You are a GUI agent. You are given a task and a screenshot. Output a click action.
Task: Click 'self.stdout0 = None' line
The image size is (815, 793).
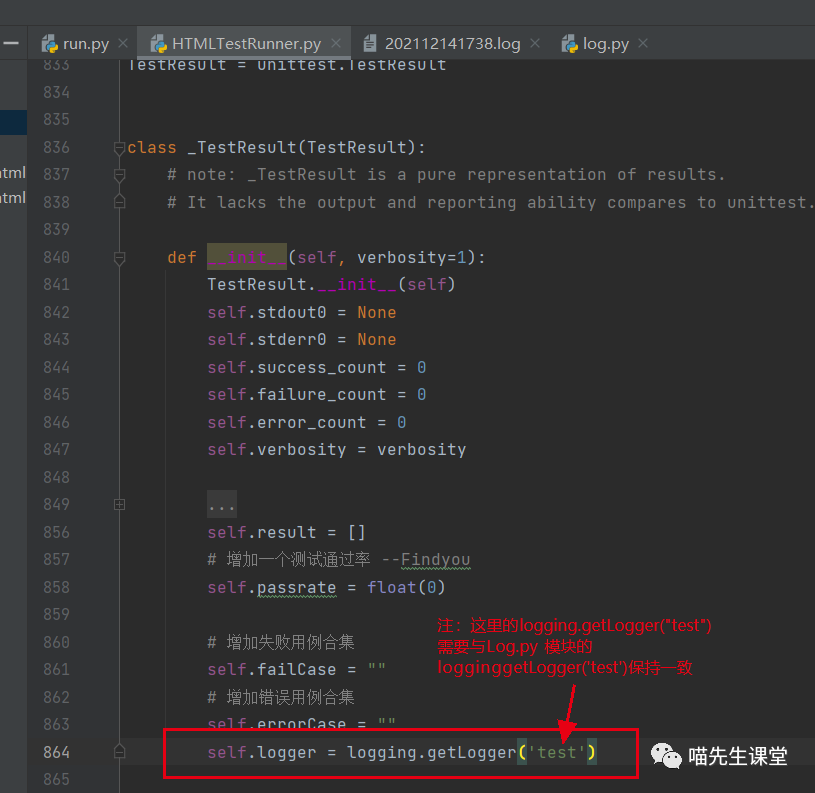click(302, 313)
